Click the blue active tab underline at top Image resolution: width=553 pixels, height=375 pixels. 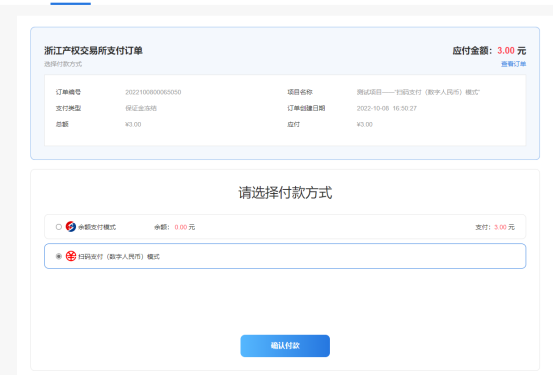[71, 4]
